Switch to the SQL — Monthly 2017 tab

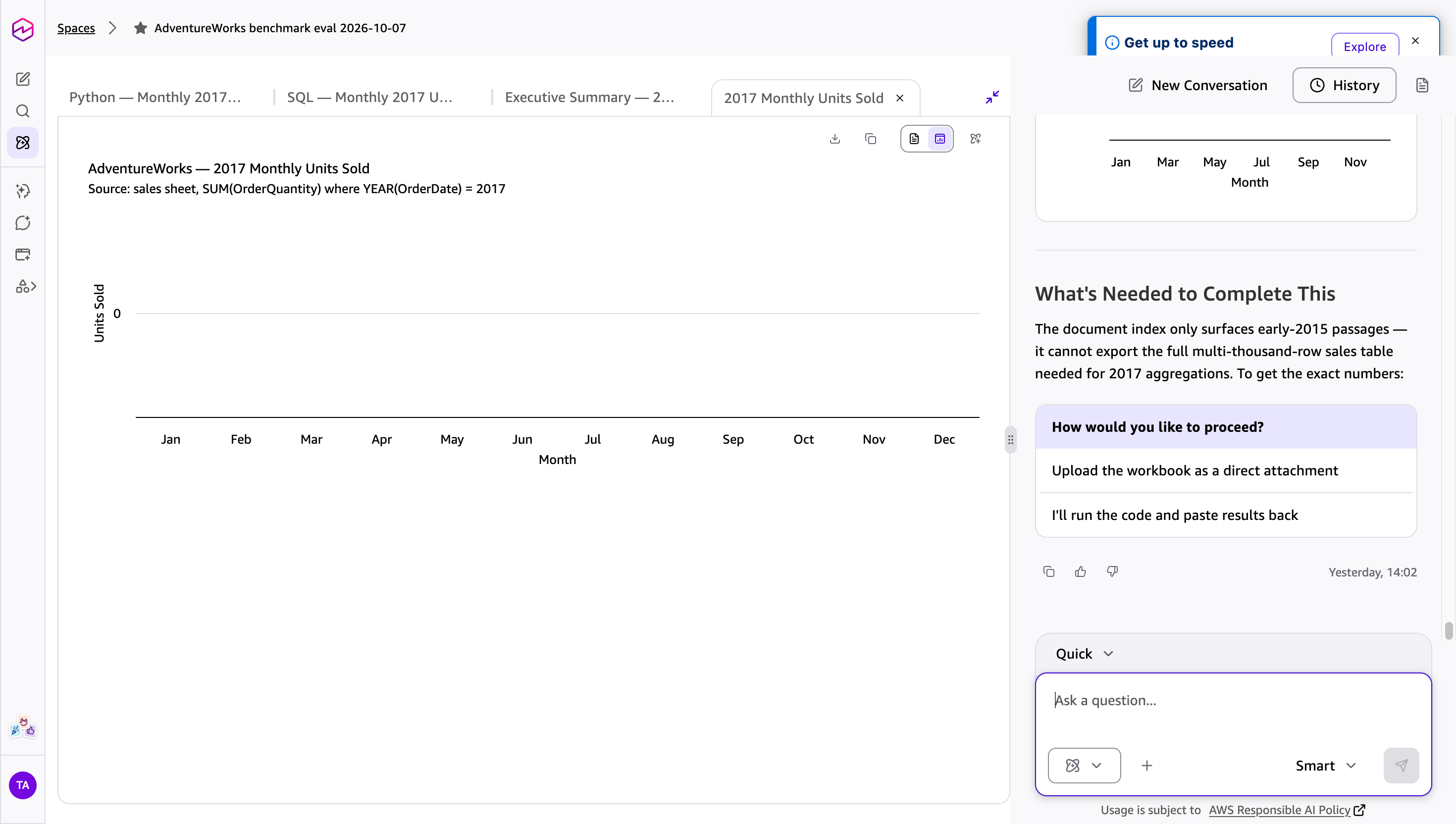point(370,98)
